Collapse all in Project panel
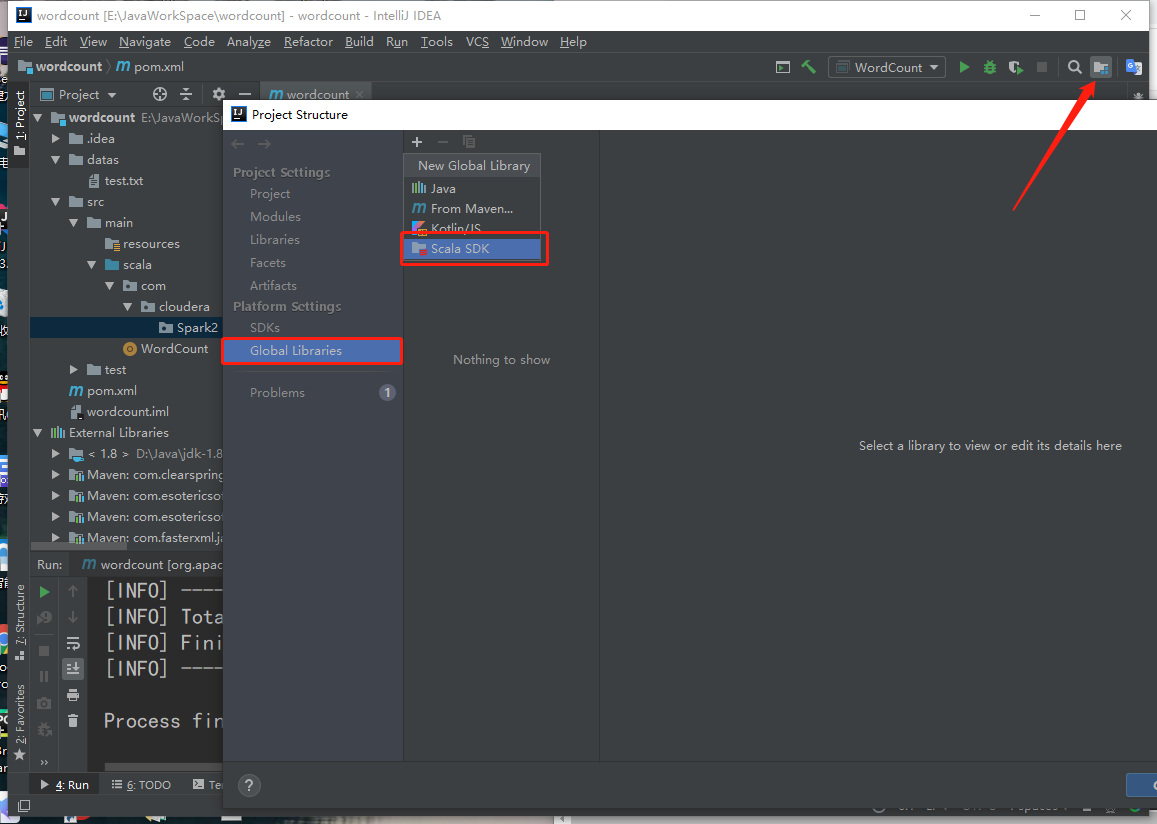This screenshot has height=824, width=1157. coord(186,94)
